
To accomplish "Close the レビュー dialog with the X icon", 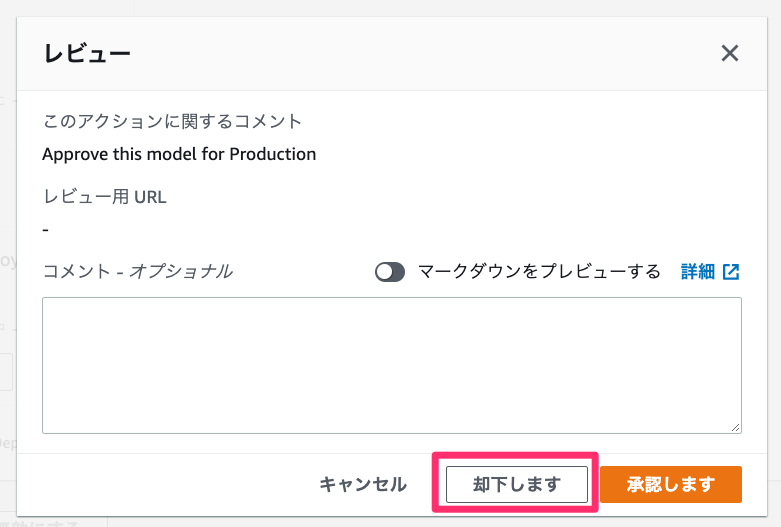I will click(730, 53).
